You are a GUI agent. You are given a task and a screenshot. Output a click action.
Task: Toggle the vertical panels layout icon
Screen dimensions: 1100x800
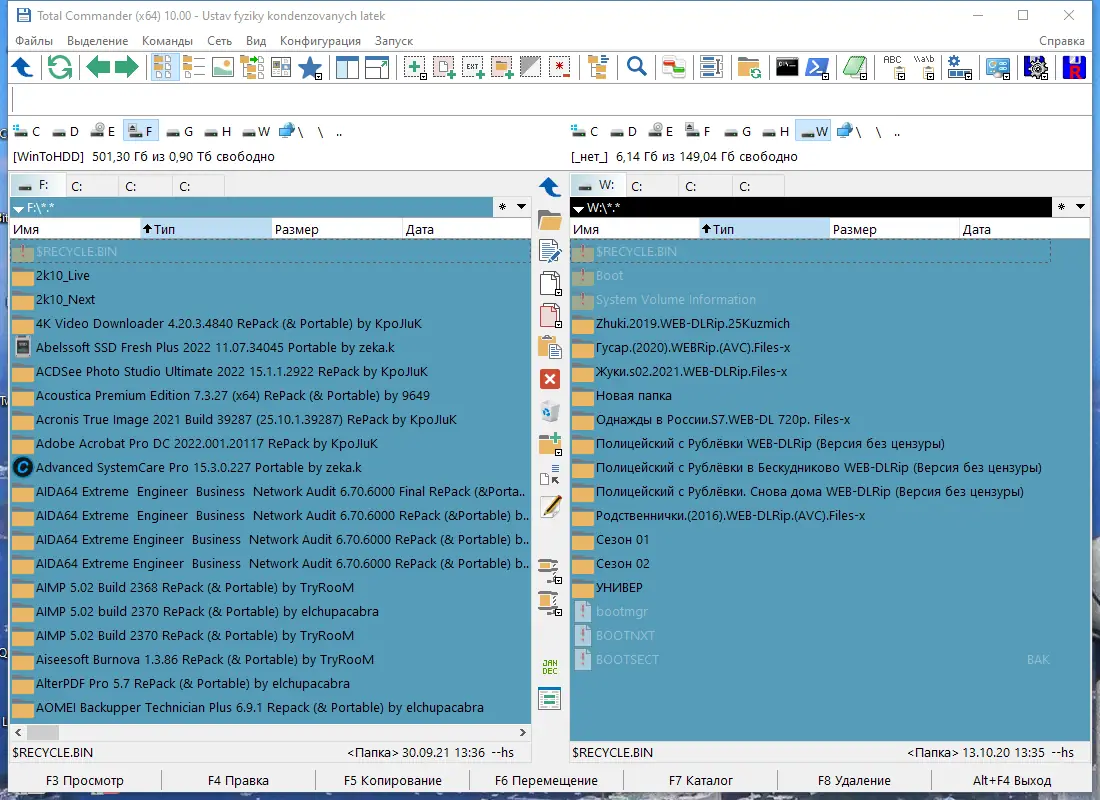347,68
